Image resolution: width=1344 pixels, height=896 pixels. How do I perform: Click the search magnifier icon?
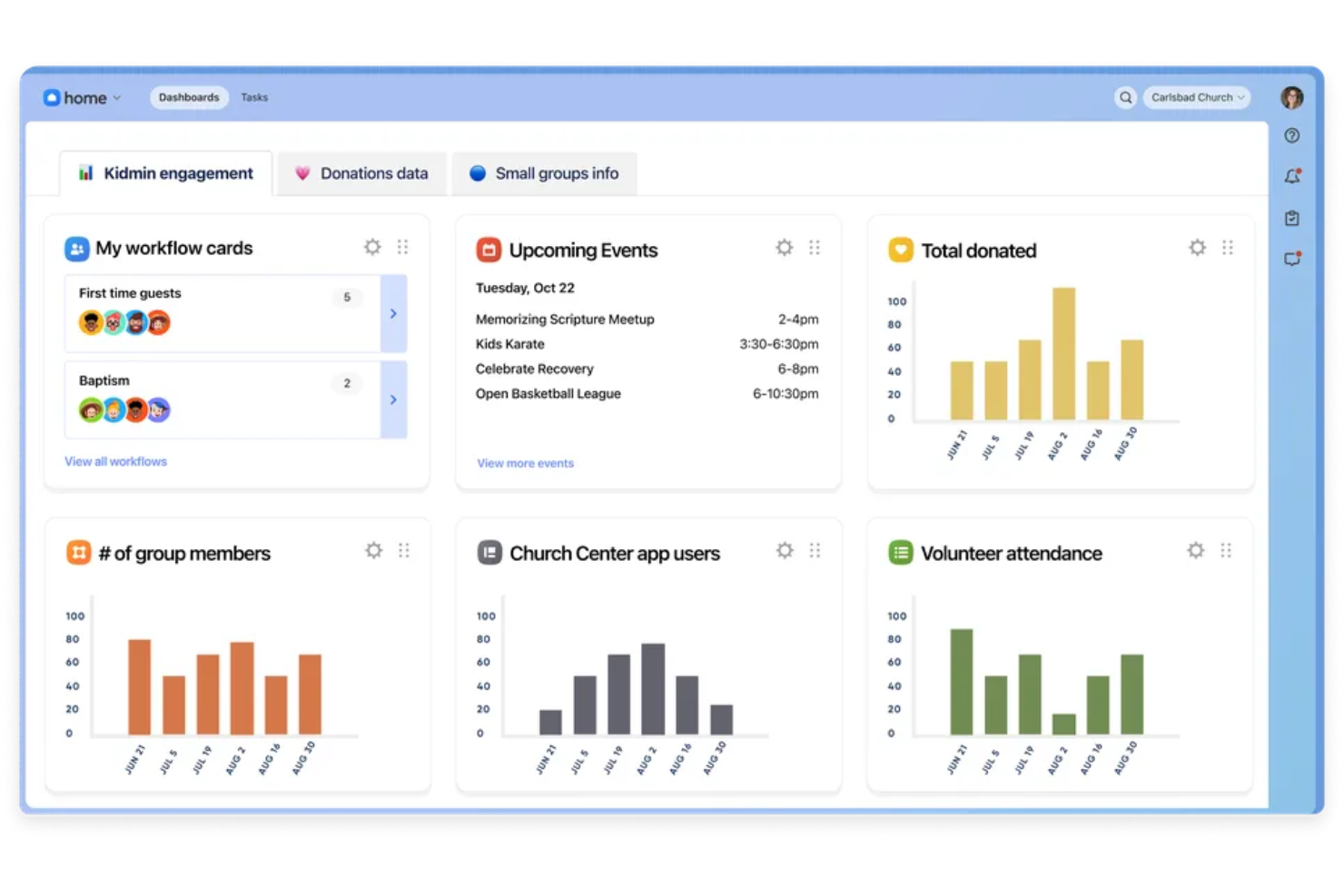(x=1125, y=97)
